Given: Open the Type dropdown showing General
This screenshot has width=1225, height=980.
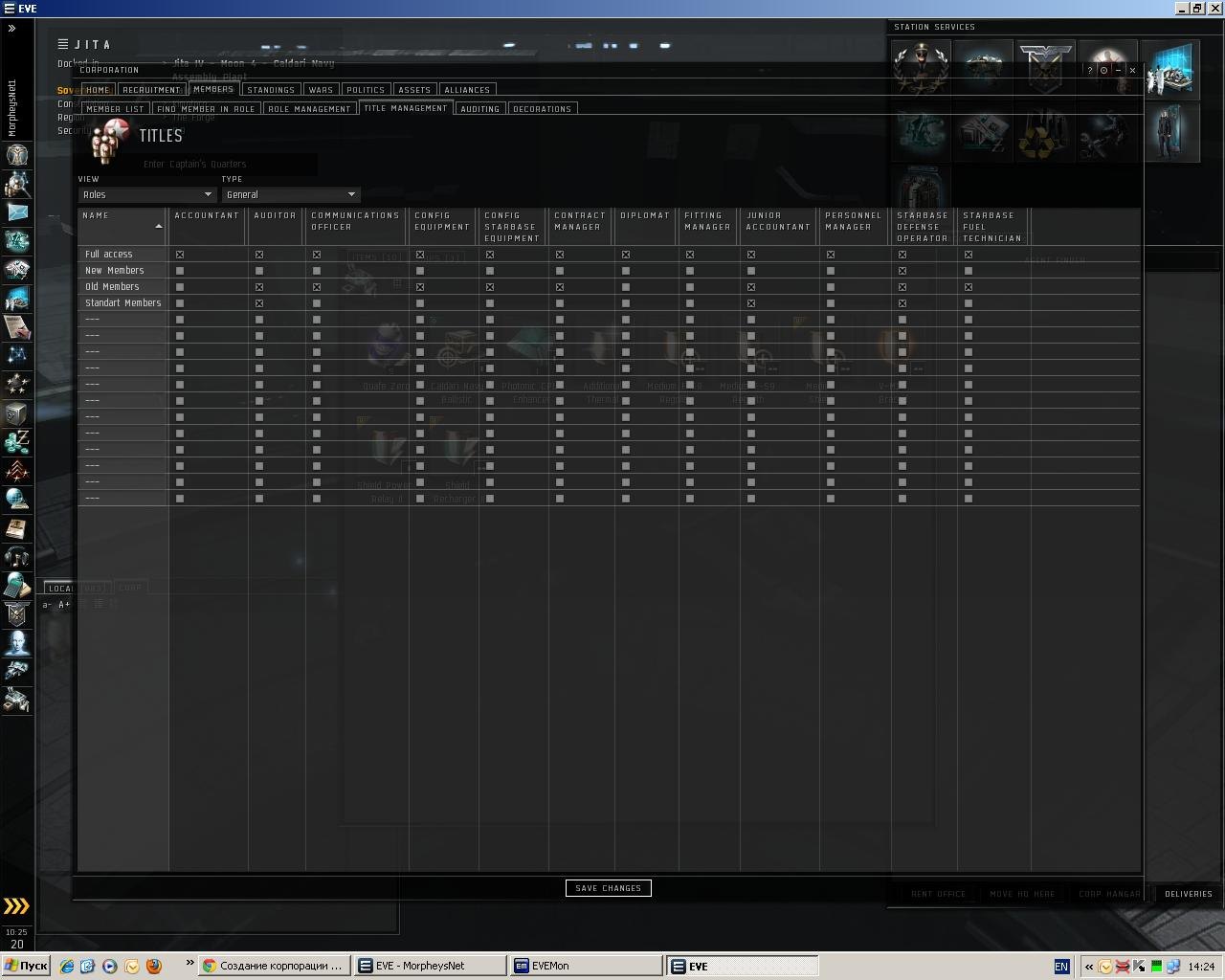Looking at the screenshot, I should (x=290, y=194).
